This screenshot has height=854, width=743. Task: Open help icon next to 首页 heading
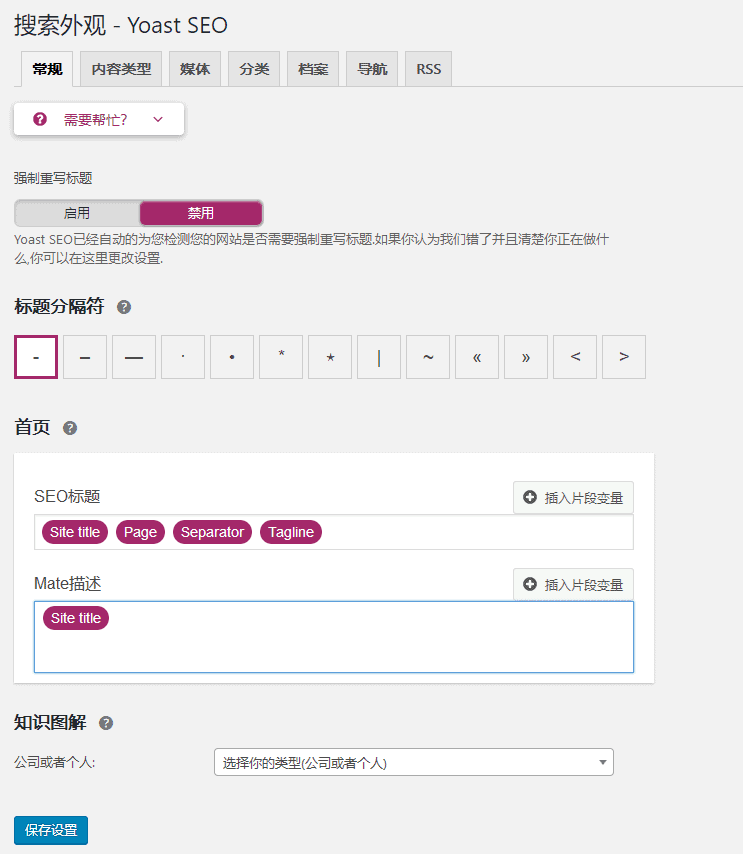pyautogui.click(x=70, y=428)
